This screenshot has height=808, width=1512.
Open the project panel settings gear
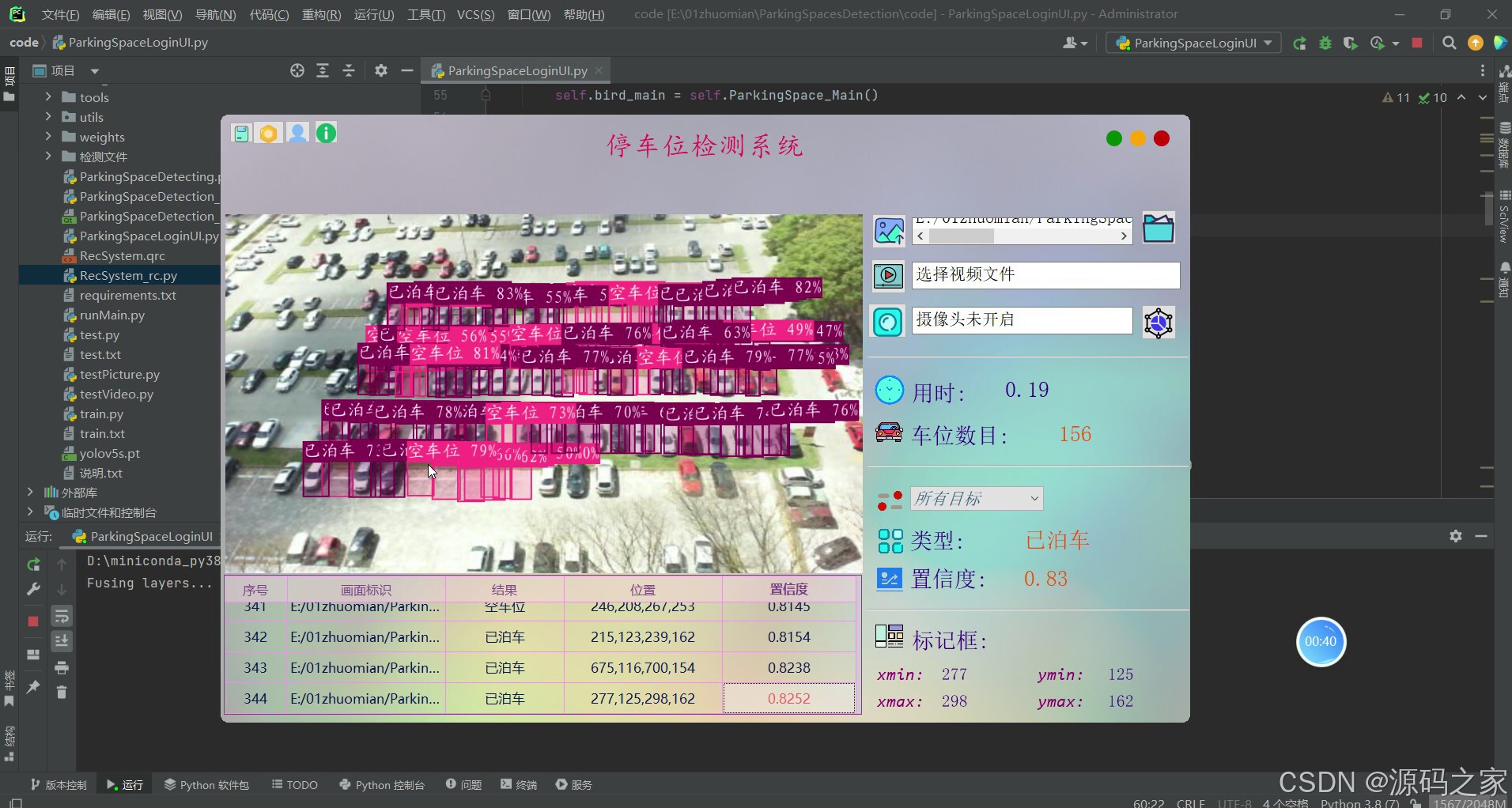pos(381,70)
